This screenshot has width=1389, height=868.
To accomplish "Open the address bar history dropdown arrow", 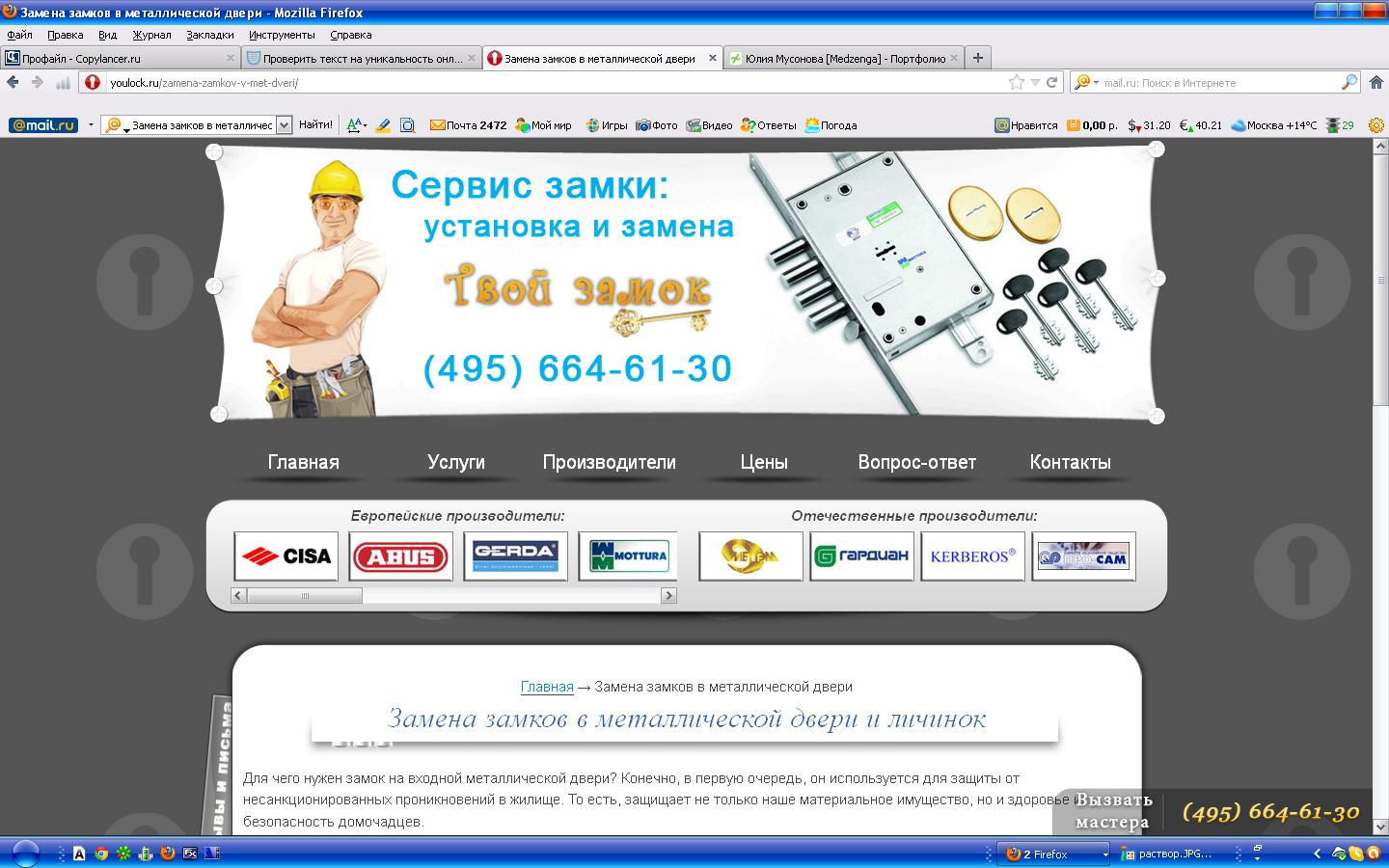I will (1036, 83).
